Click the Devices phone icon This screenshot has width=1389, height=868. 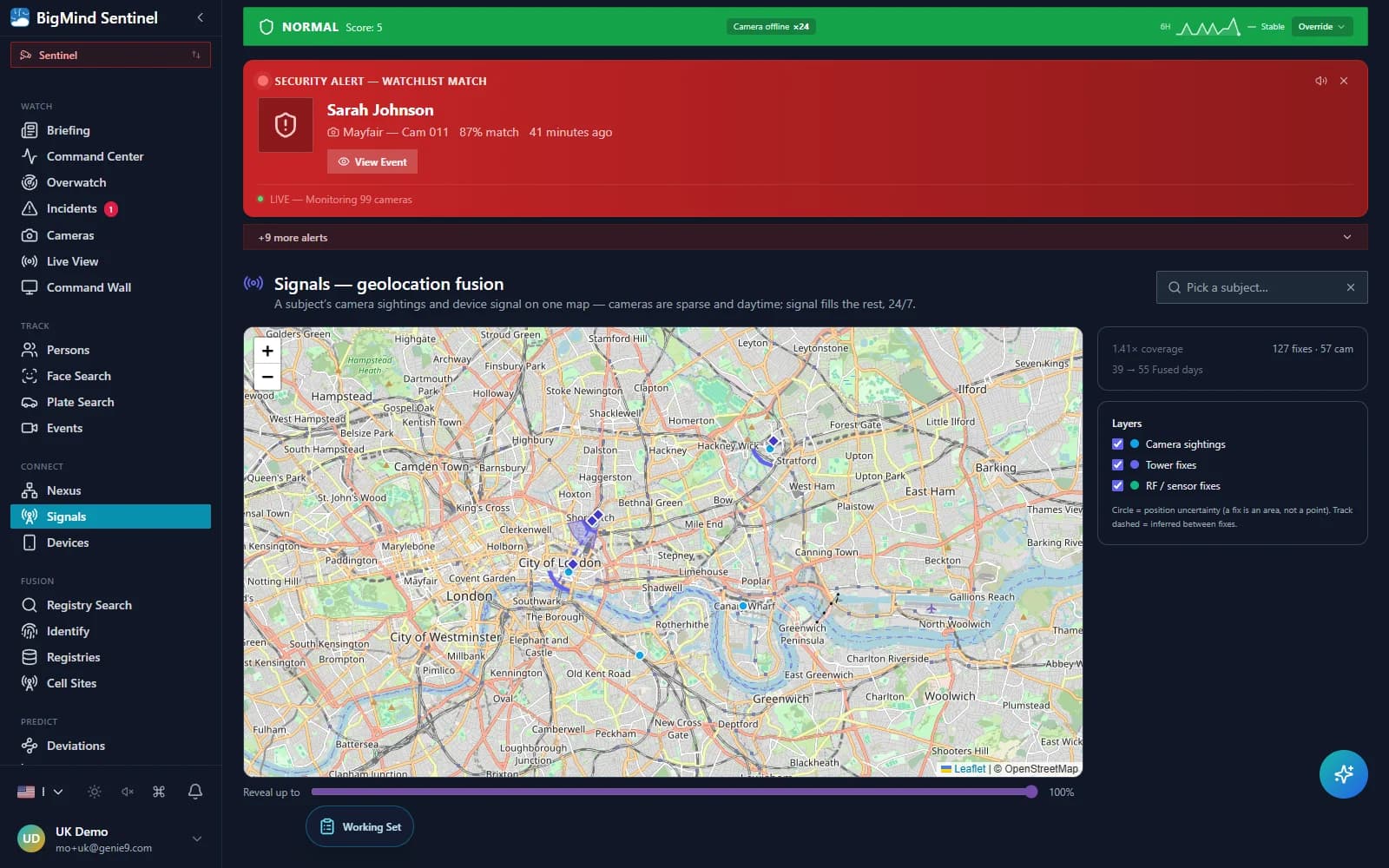pyautogui.click(x=30, y=542)
